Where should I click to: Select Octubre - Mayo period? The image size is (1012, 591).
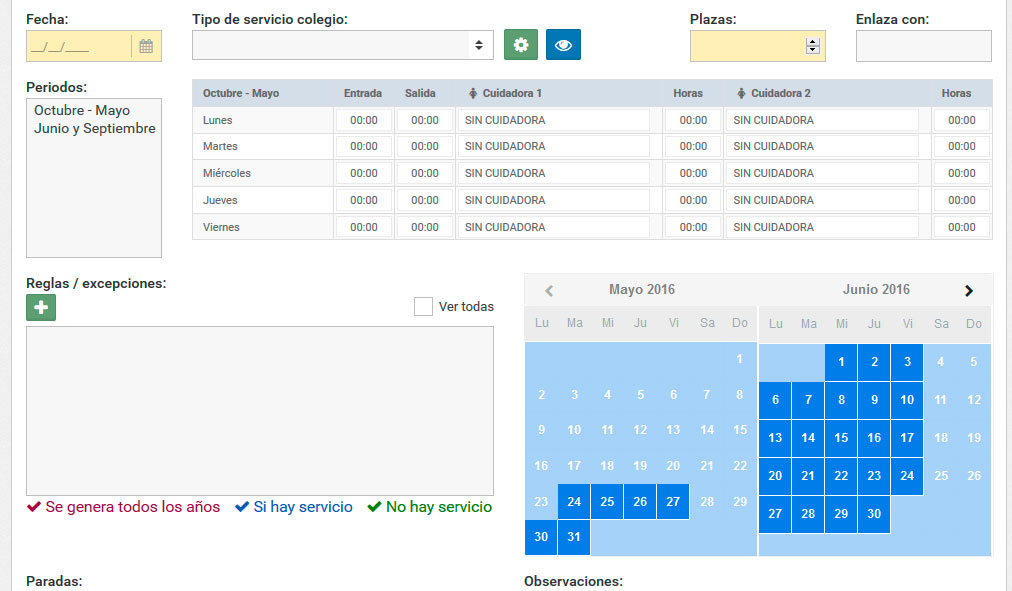[x=82, y=110]
